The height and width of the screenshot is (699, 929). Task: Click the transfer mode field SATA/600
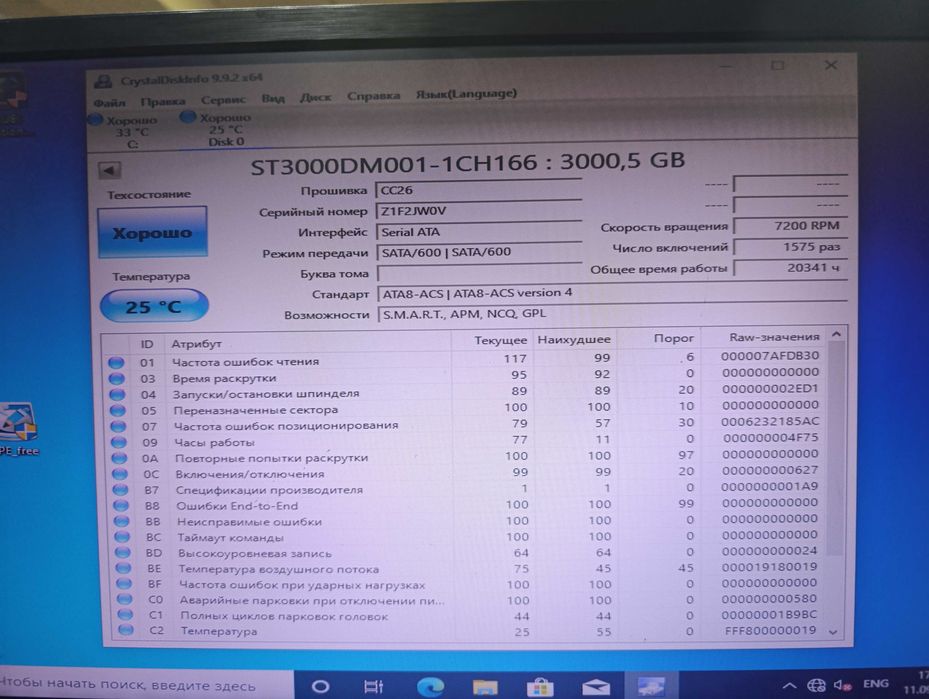(x=479, y=252)
